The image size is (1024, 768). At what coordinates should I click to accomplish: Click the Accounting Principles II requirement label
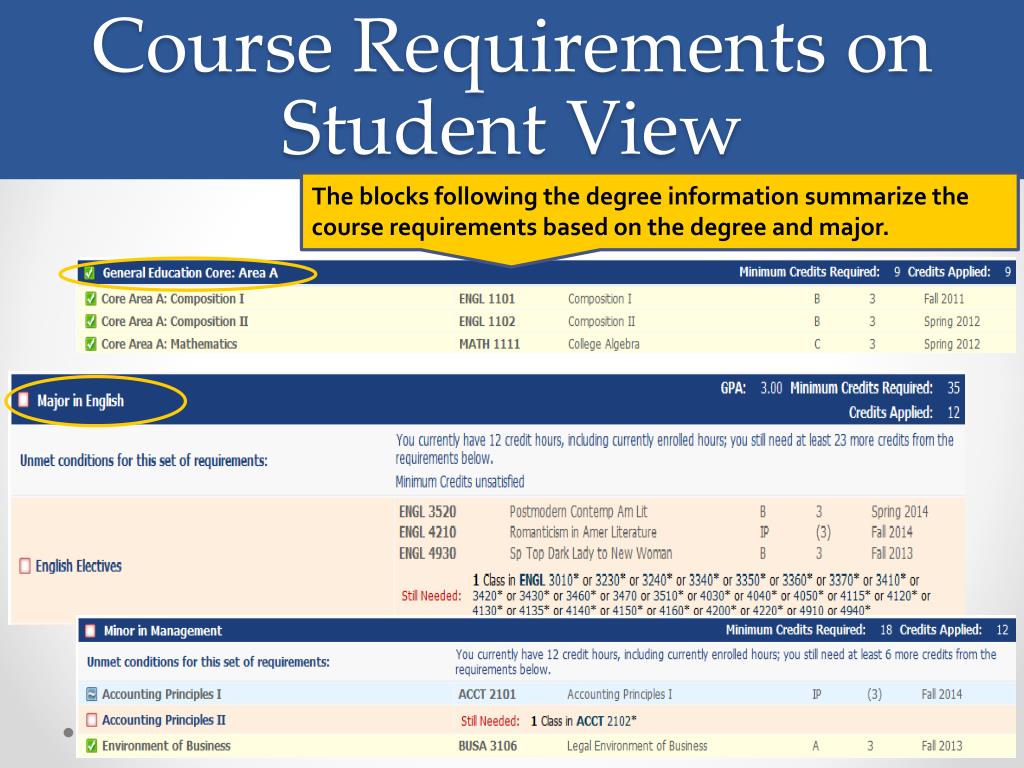(x=163, y=720)
